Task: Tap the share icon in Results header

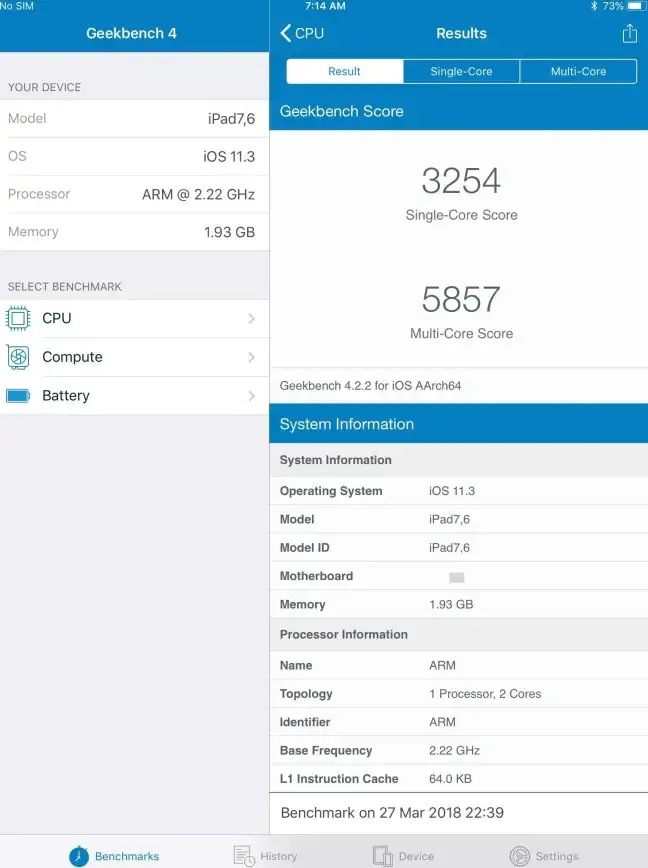Action: click(x=629, y=33)
